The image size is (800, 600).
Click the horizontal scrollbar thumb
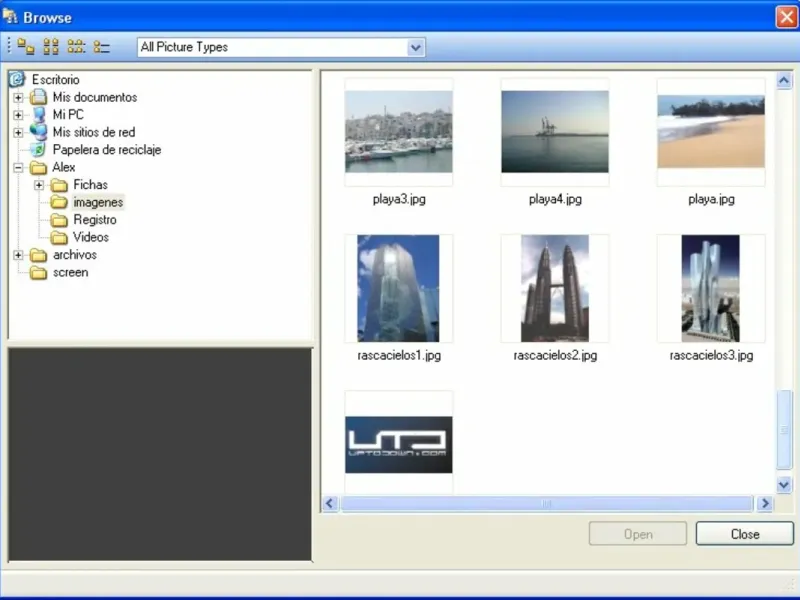tap(547, 504)
